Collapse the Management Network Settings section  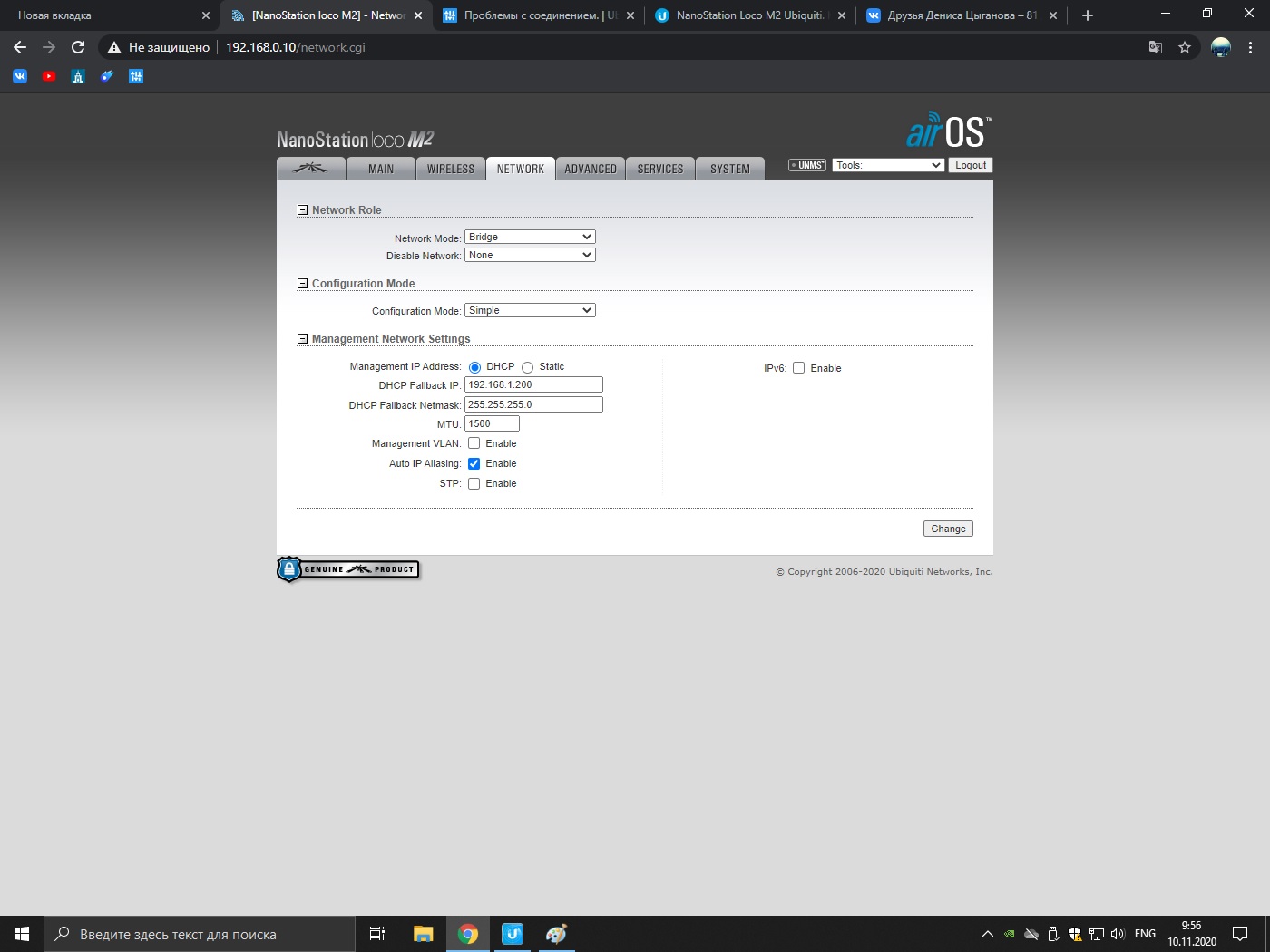[x=303, y=339]
